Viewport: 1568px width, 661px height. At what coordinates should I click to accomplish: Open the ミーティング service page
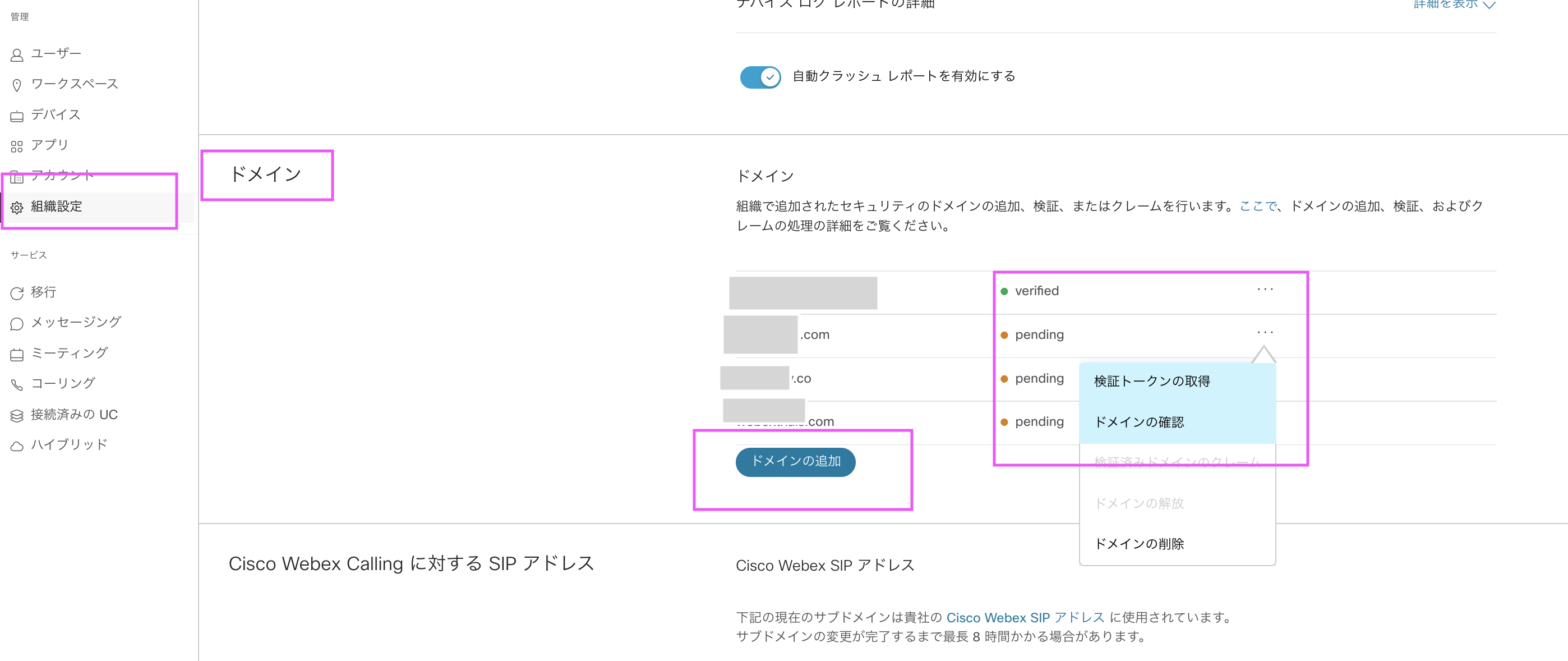pos(70,353)
